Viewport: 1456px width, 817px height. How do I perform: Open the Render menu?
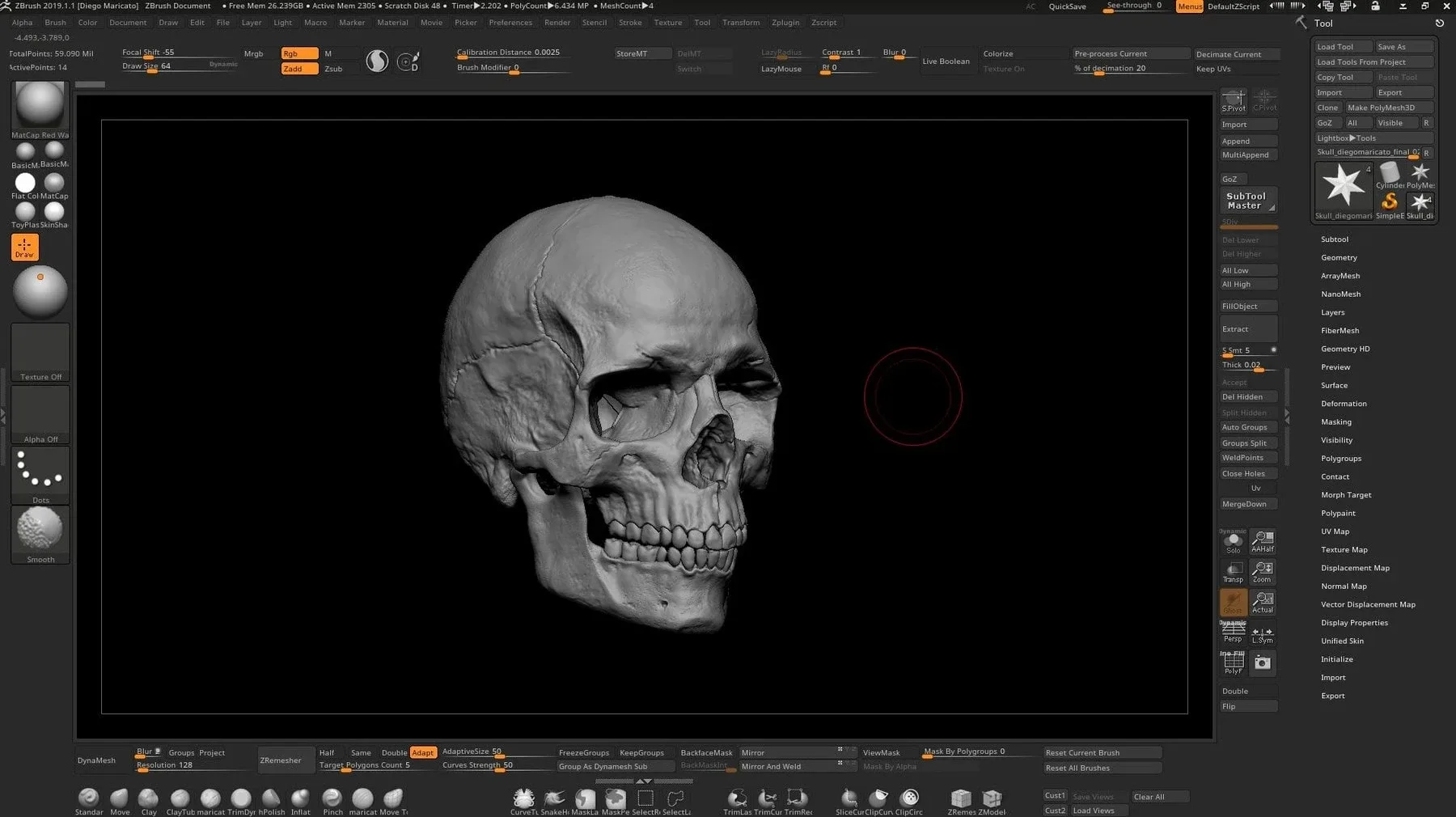pos(557,23)
